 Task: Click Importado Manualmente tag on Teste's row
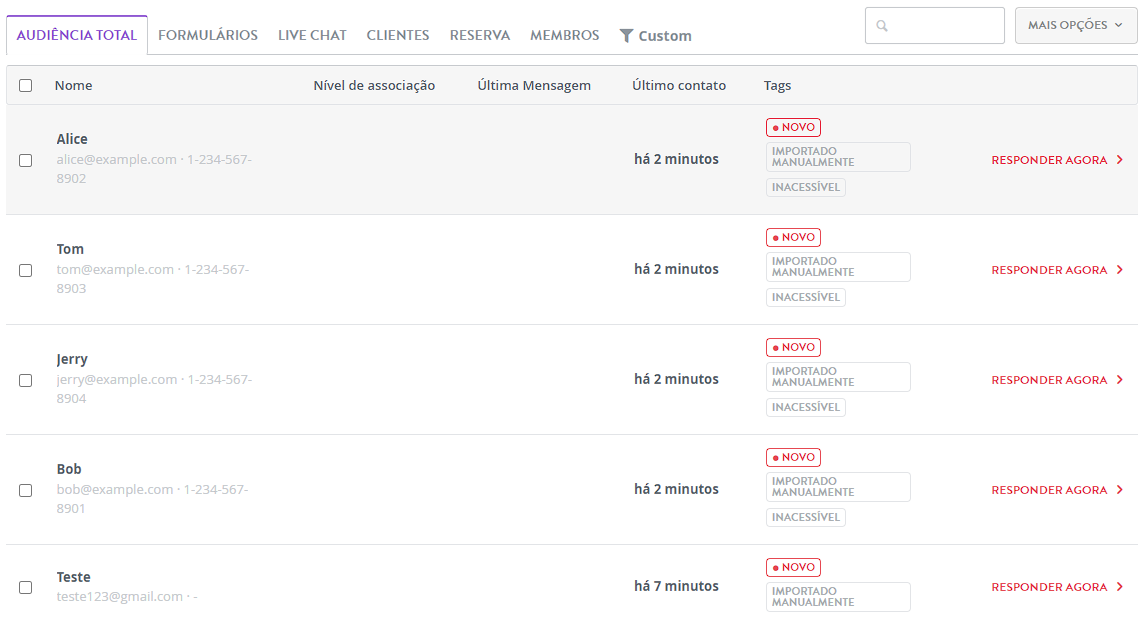[x=838, y=597]
